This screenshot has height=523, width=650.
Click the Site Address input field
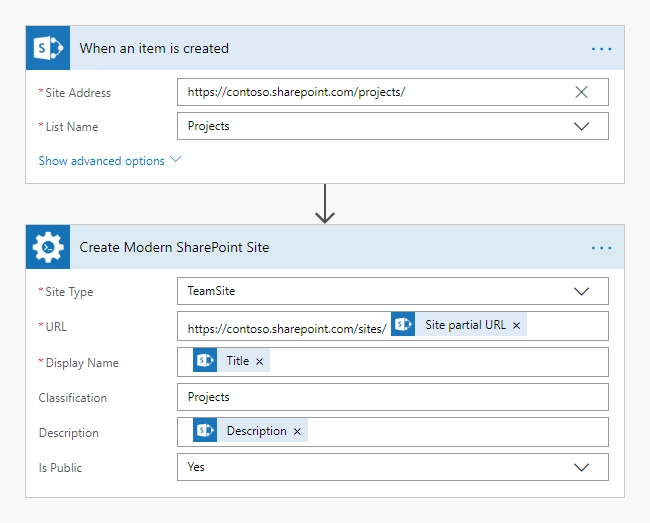[393, 92]
